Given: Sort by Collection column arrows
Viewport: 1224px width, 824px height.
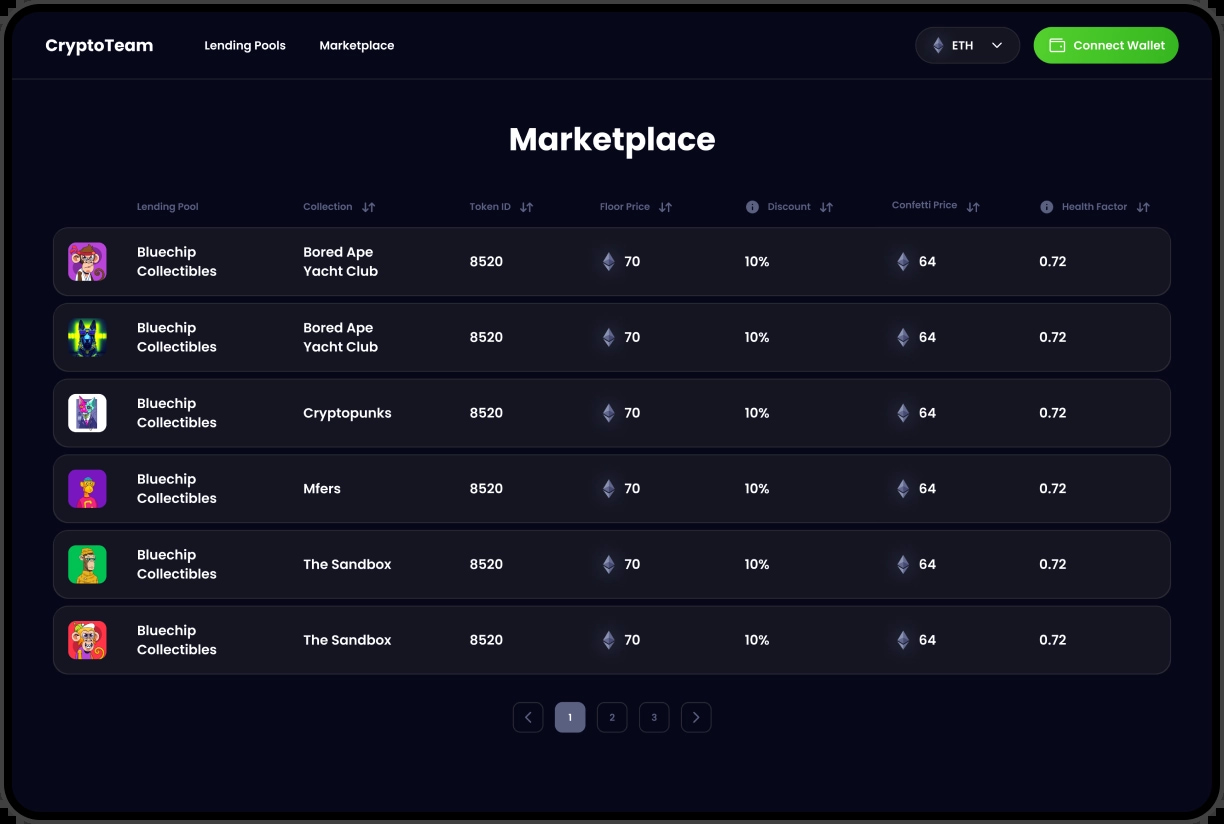Looking at the screenshot, I should [368, 207].
